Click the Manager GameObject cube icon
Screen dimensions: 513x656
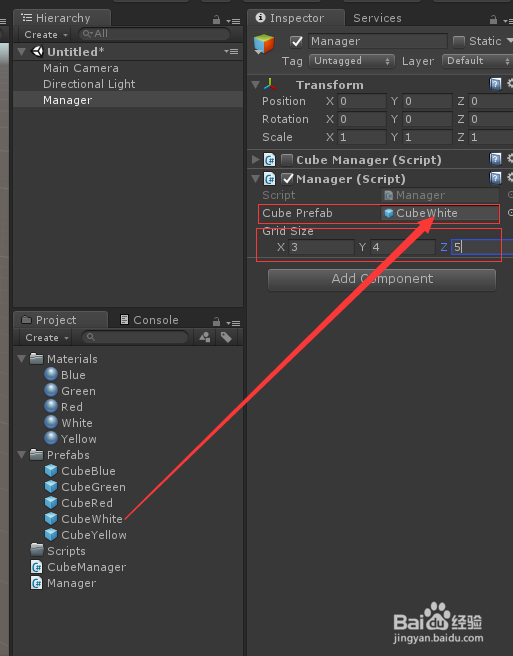[x=264, y=44]
